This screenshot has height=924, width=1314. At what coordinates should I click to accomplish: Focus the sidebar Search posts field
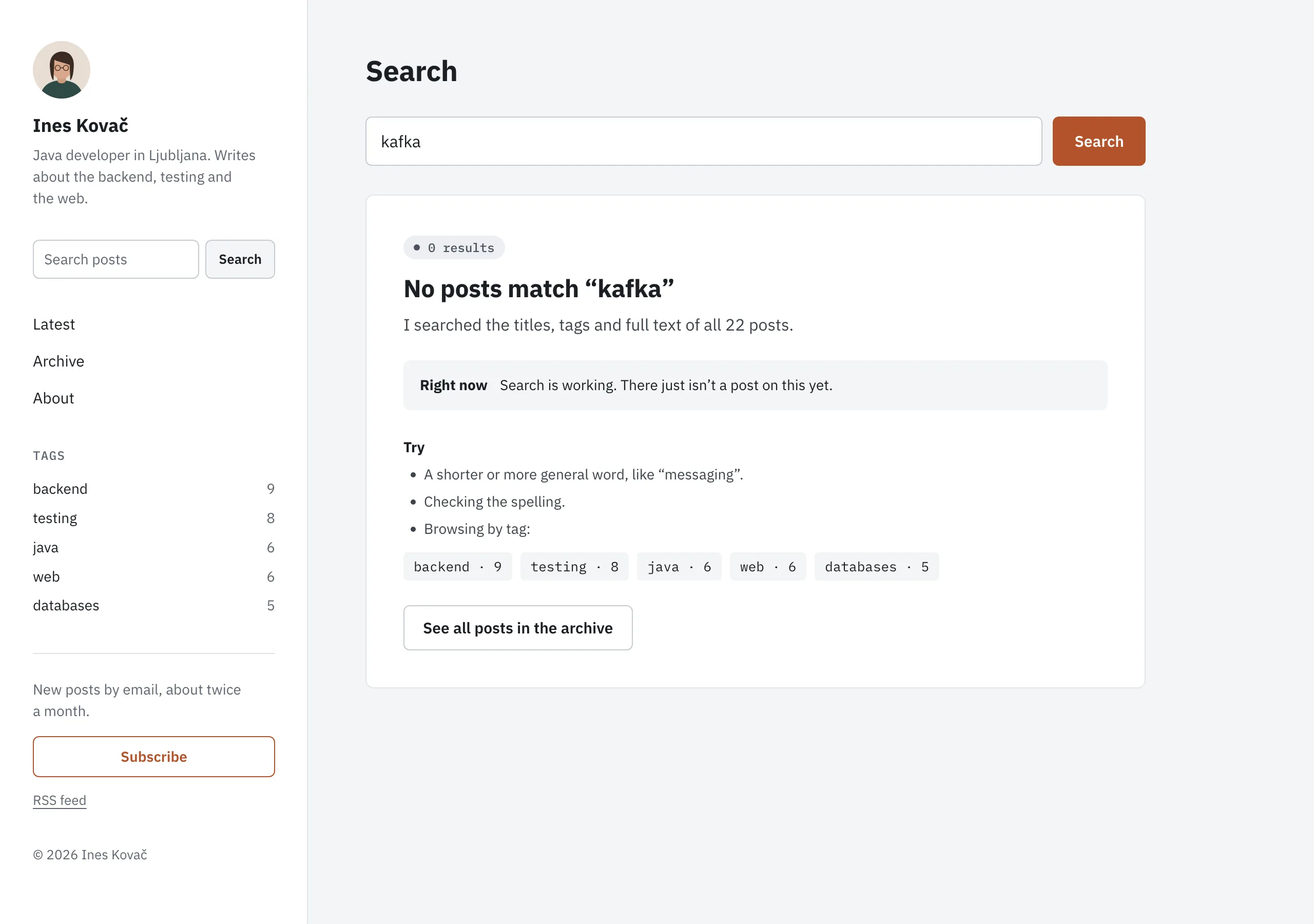click(x=115, y=259)
